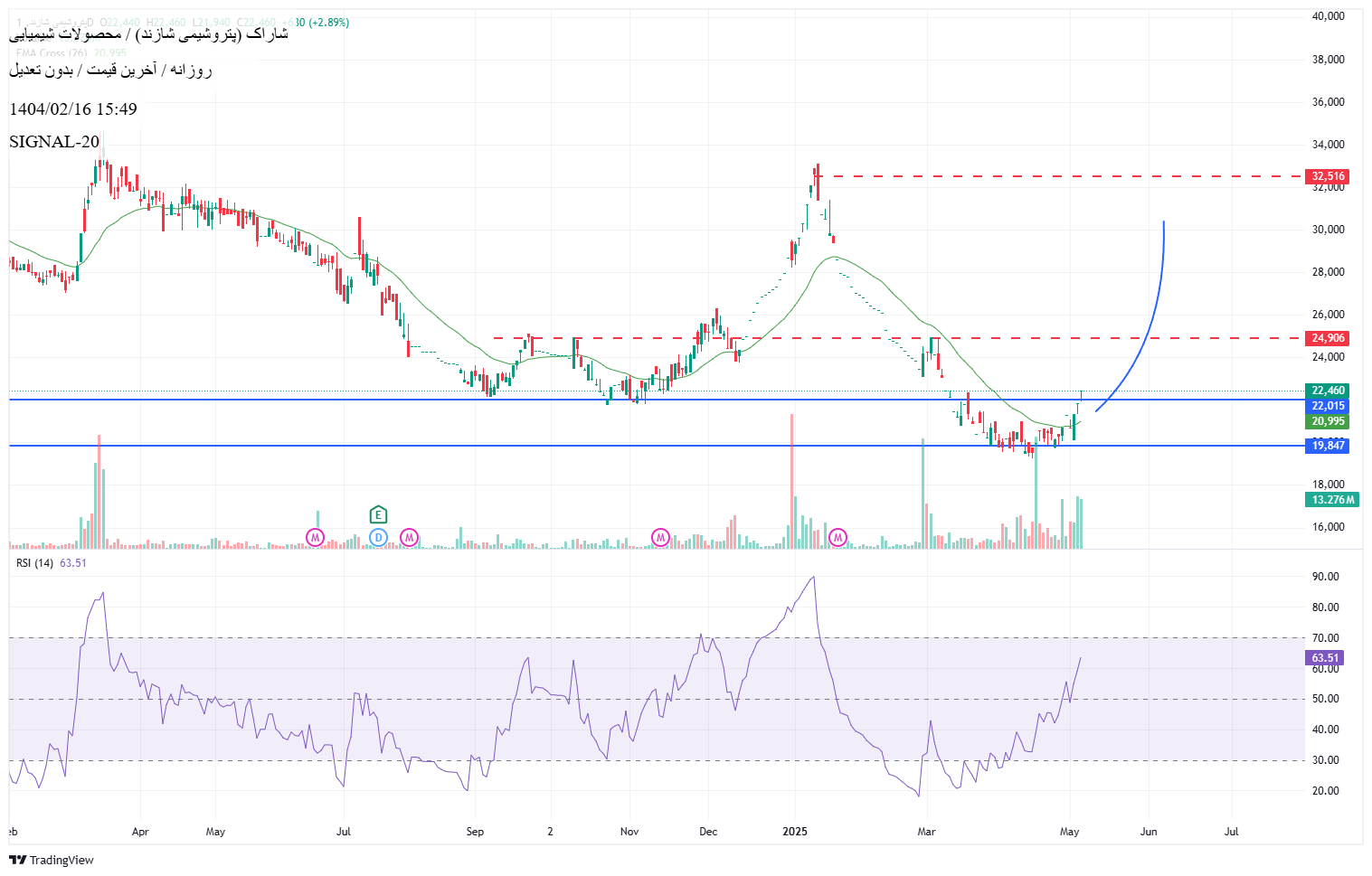Click the TradingView logo at bottom left
Image resolution: width=1372 pixels, height=876 pixels.
52,860
